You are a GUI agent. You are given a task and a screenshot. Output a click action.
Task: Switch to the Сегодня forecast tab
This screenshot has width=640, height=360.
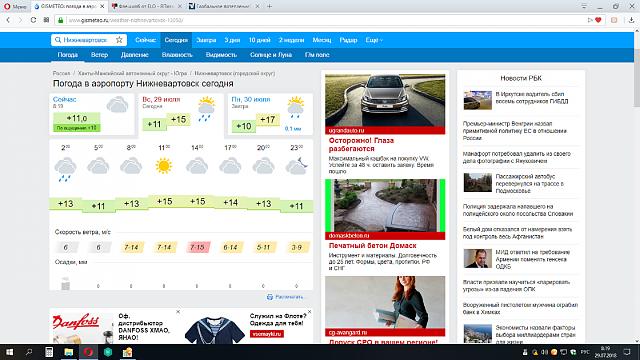176,40
